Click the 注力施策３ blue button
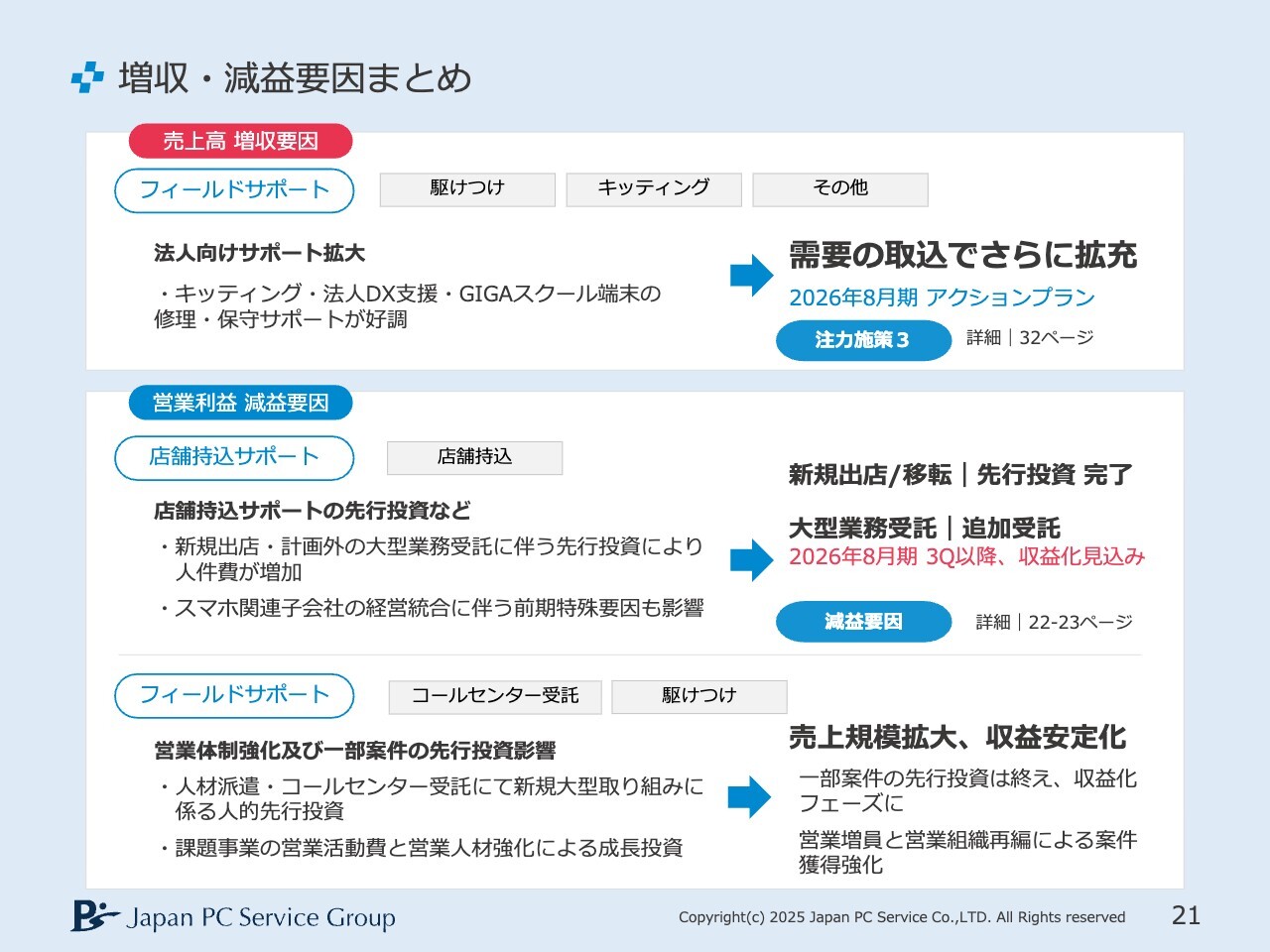 coord(862,340)
